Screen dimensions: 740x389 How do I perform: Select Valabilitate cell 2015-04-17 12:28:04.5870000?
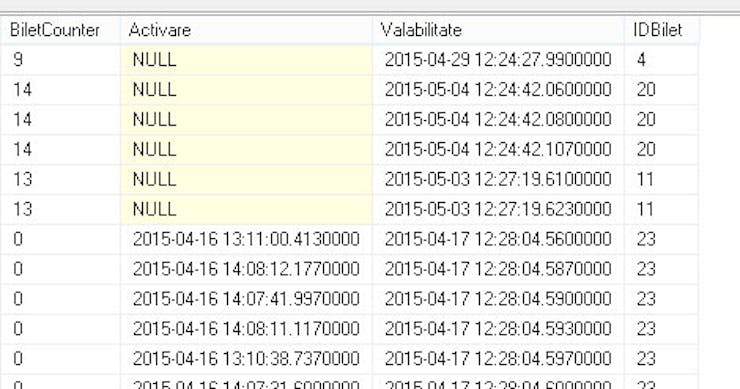click(498, 269)
